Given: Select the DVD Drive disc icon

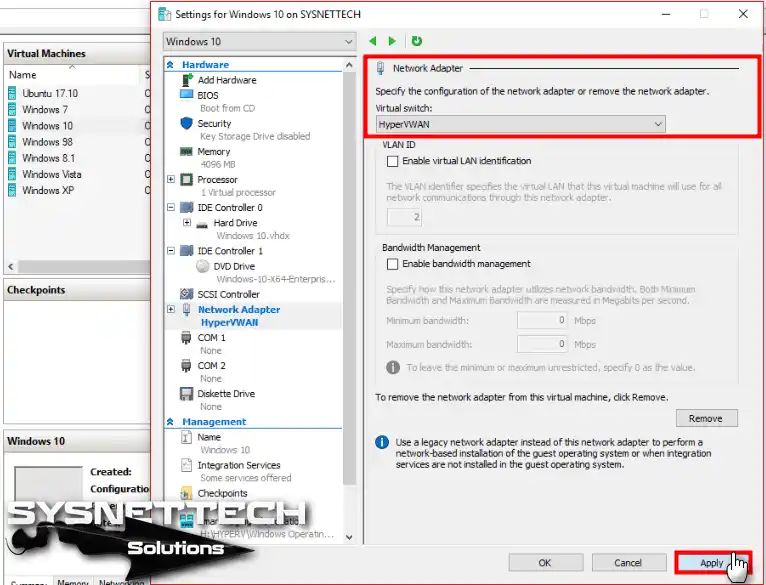Looking at the screenshot, I should click(202, 266).
